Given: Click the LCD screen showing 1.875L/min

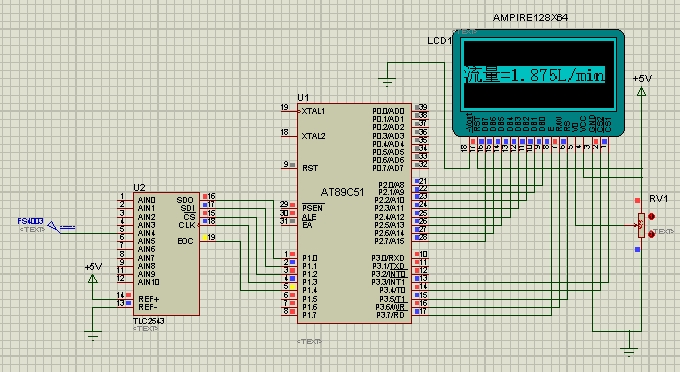Looking at the screenshot, I should coord(539,75).
